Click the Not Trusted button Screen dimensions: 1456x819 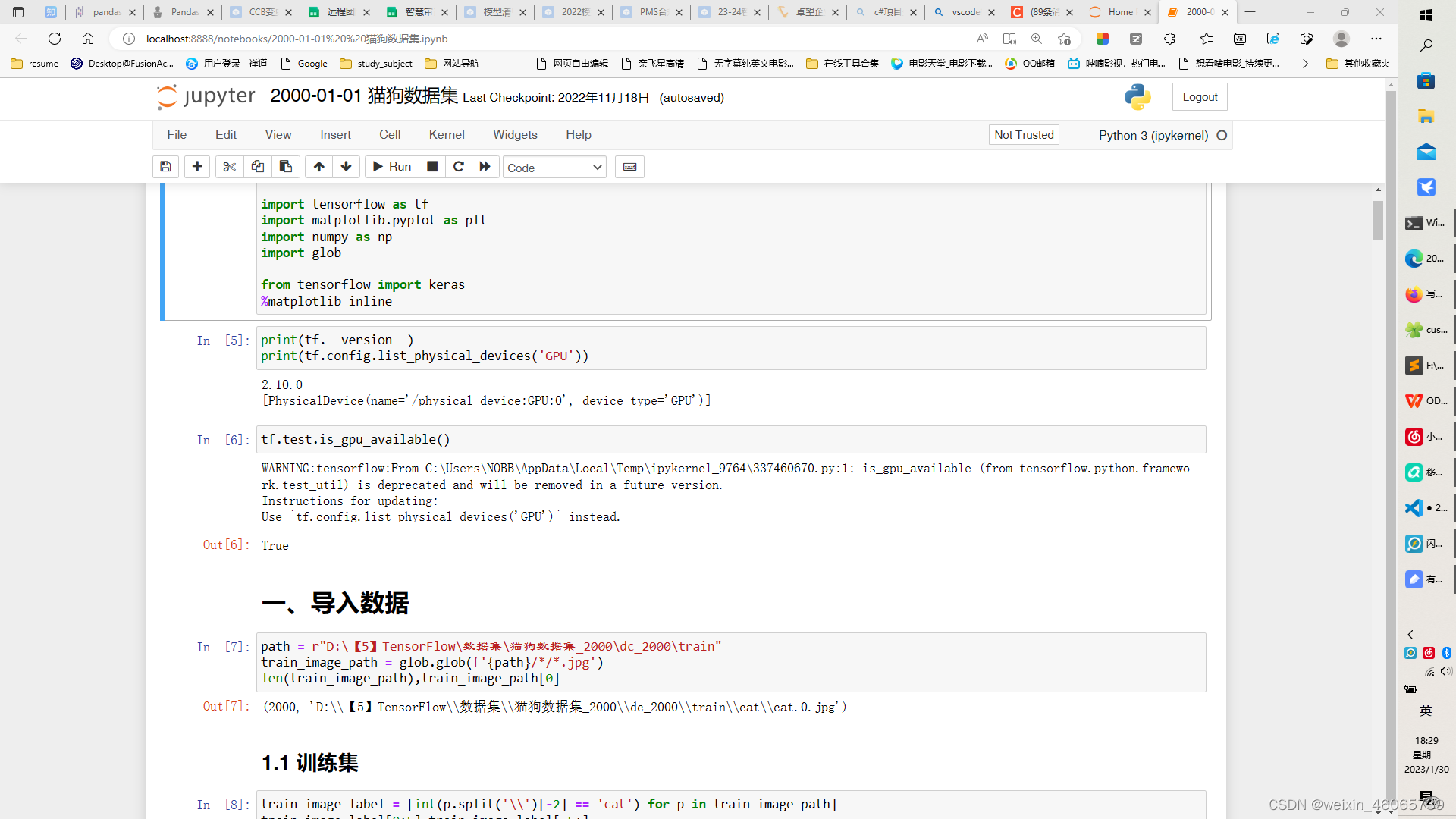[x=1023, y=134]
